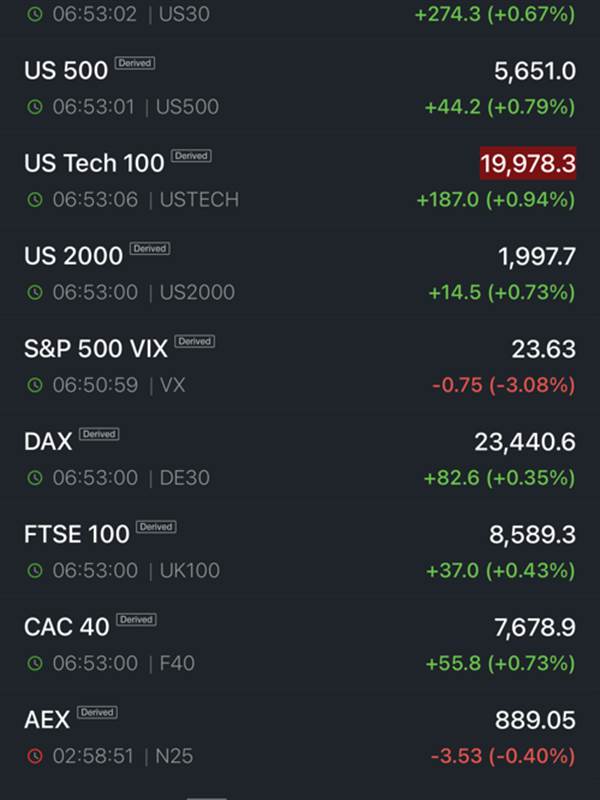Click the clock icon in the DE30 row
Image resolution: width=600 pixels, height=800 pixels.
tap(35, 478)
